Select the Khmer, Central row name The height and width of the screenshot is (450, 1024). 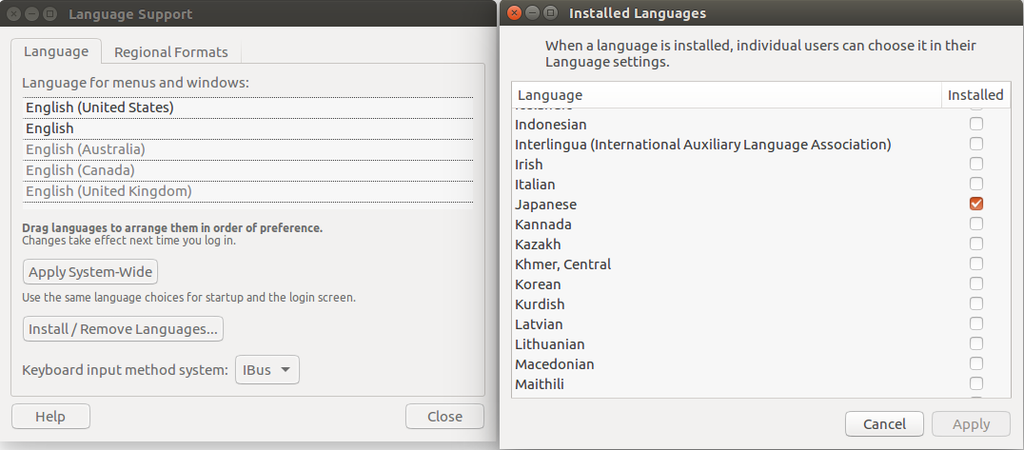click(563, 265)
